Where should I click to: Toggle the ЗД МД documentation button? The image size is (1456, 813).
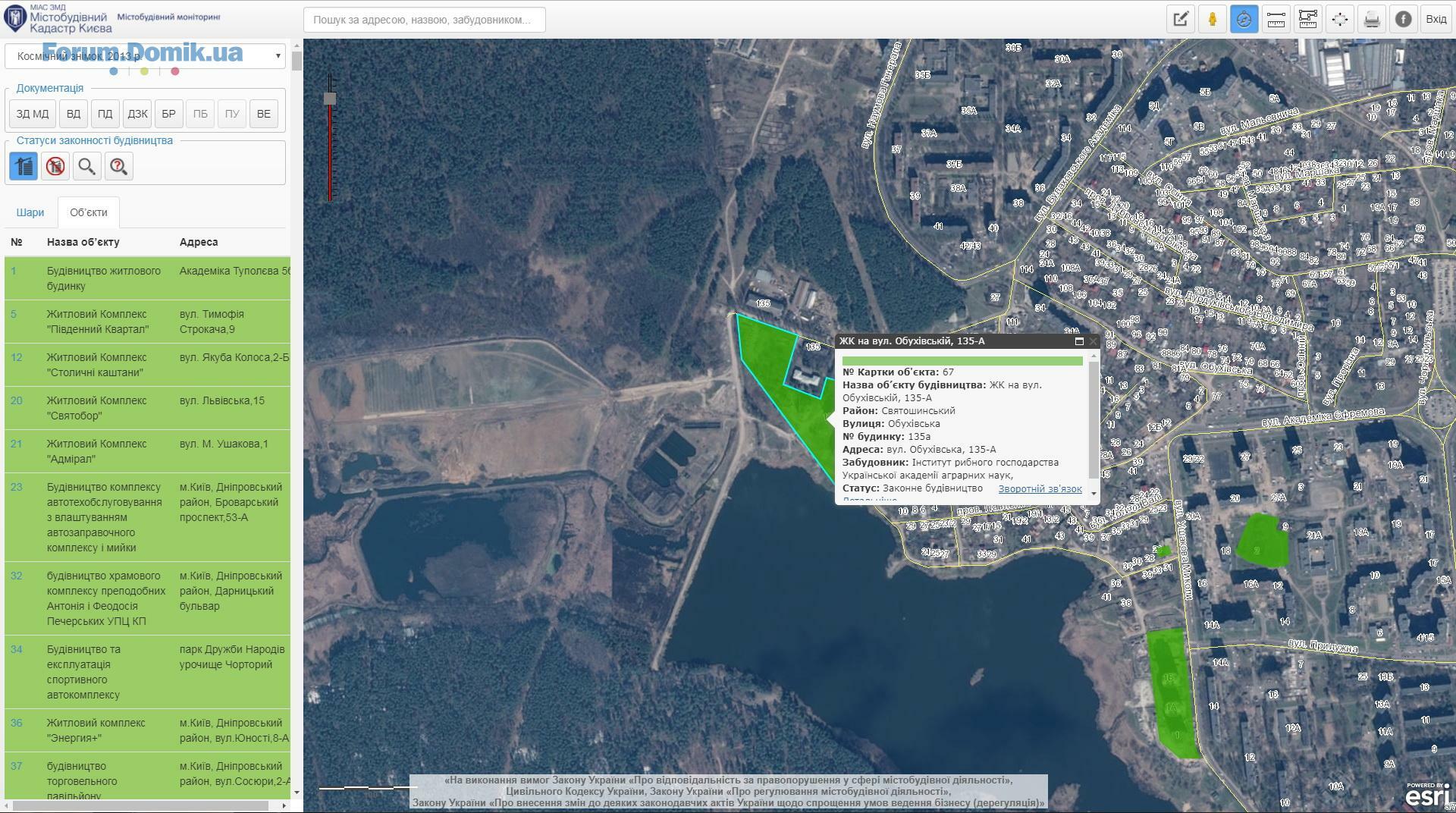pos(33,114)
